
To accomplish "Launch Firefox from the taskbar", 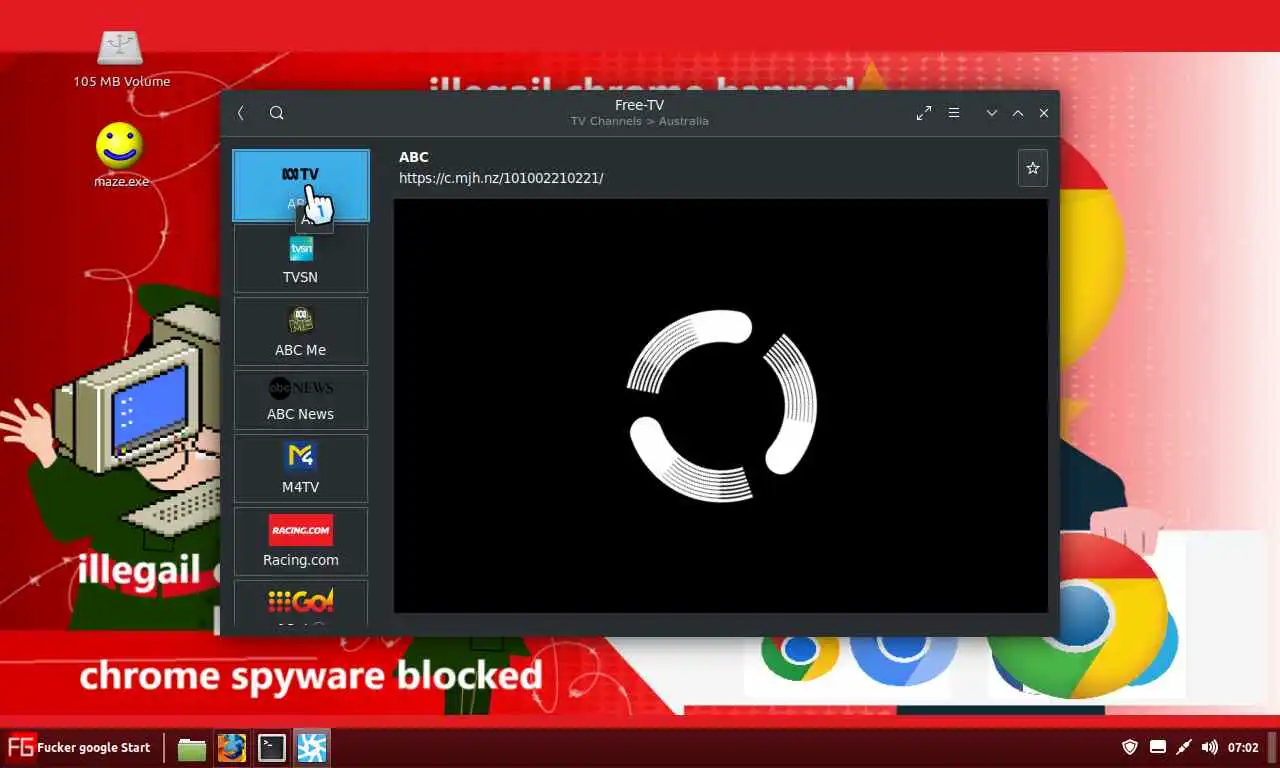I will (x=232, y=748).
